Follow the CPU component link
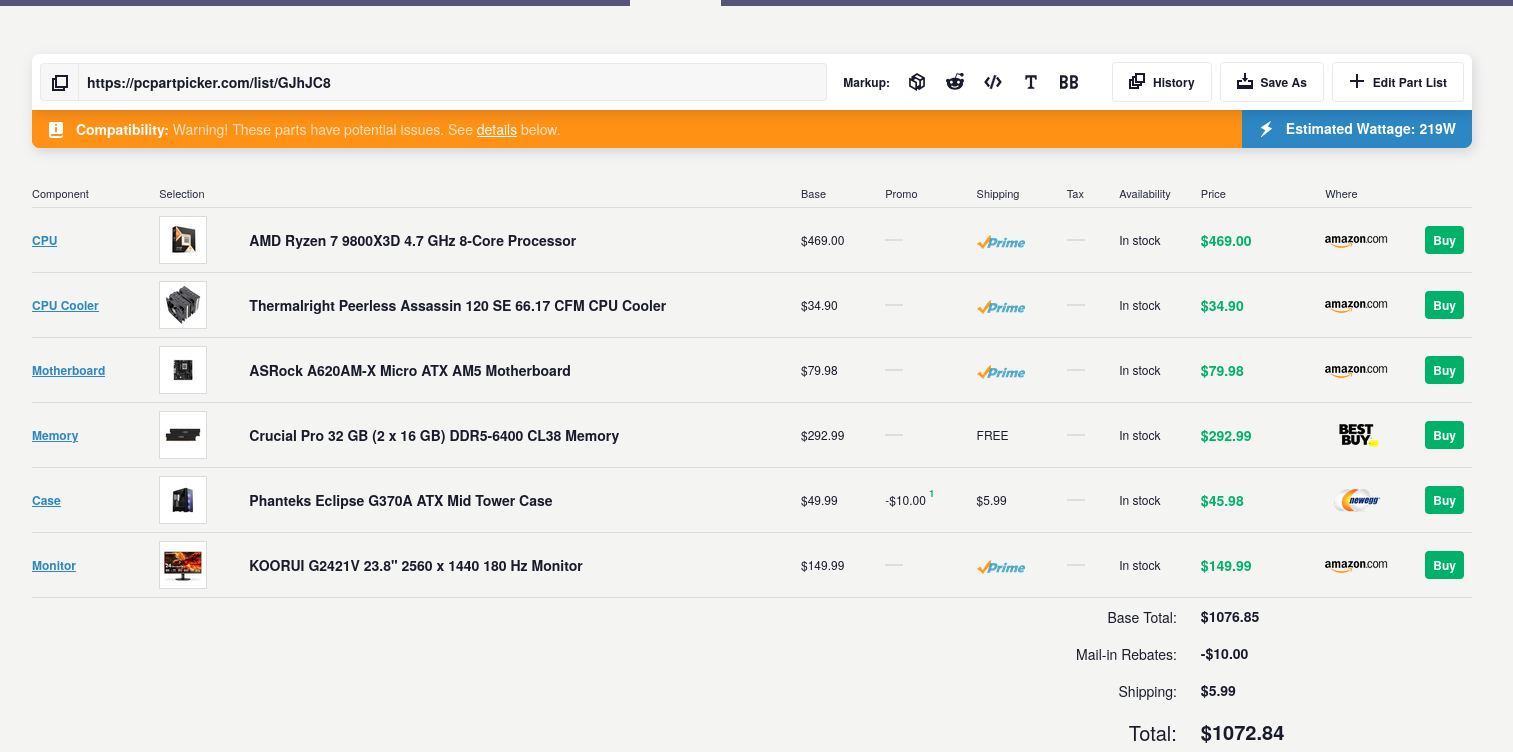The image size is (1513, 752). tap(45, 241)
